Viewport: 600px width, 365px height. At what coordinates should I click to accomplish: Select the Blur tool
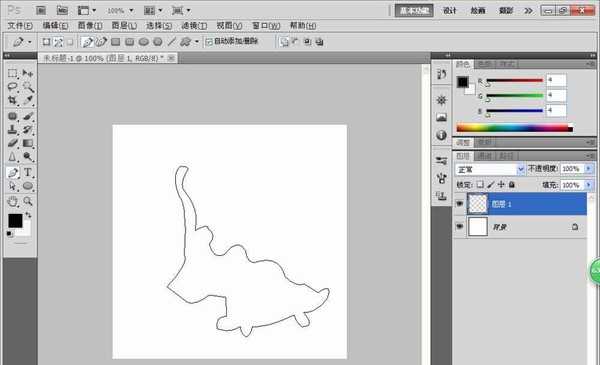click(x=13, y=156)
